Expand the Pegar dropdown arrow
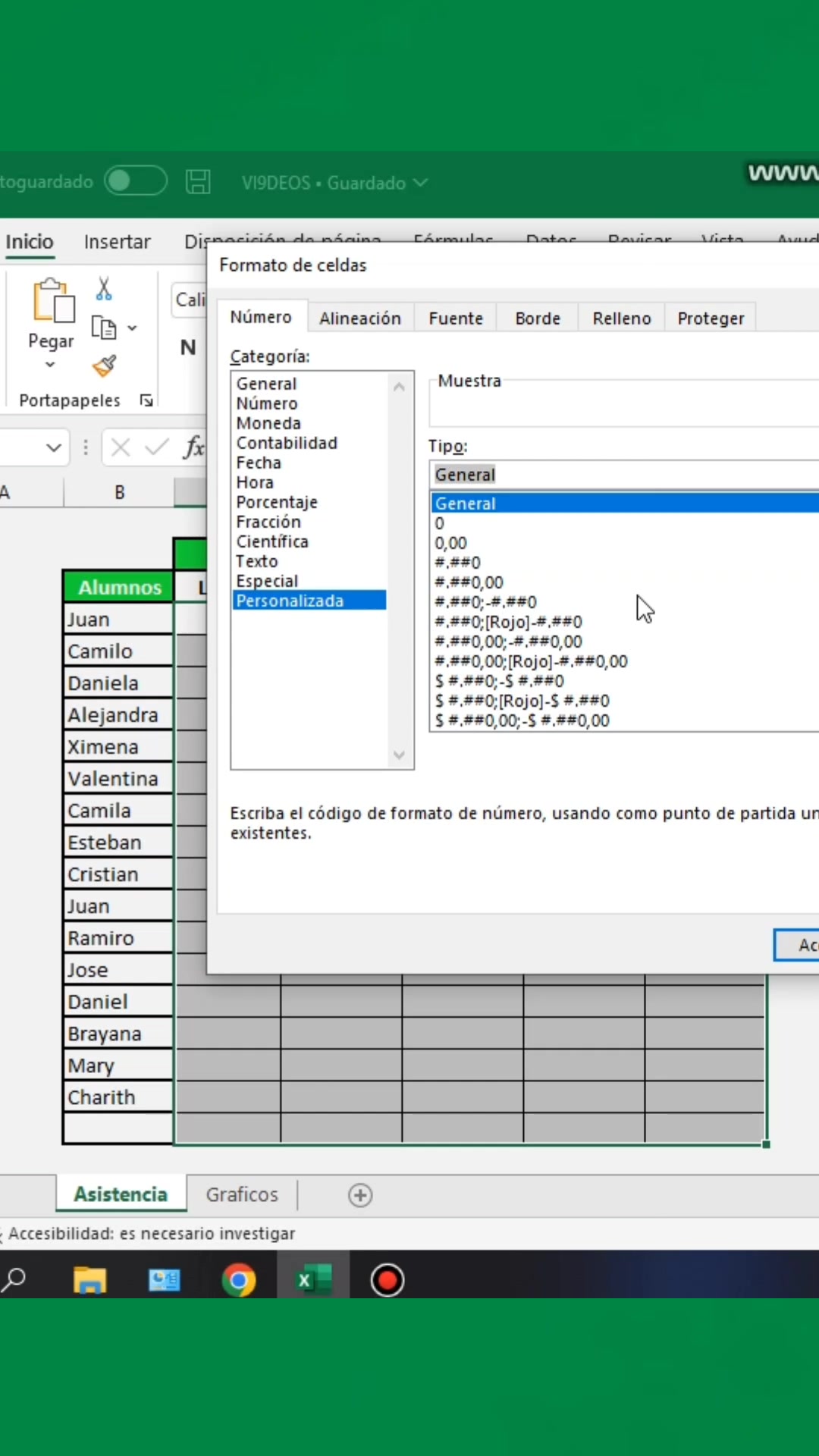Screen dimensions: 819x1456 [50, 365]
